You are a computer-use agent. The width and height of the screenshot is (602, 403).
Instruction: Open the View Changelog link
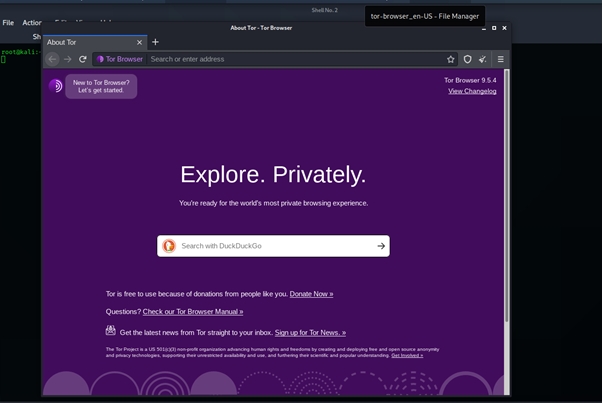tap(472, 91)
